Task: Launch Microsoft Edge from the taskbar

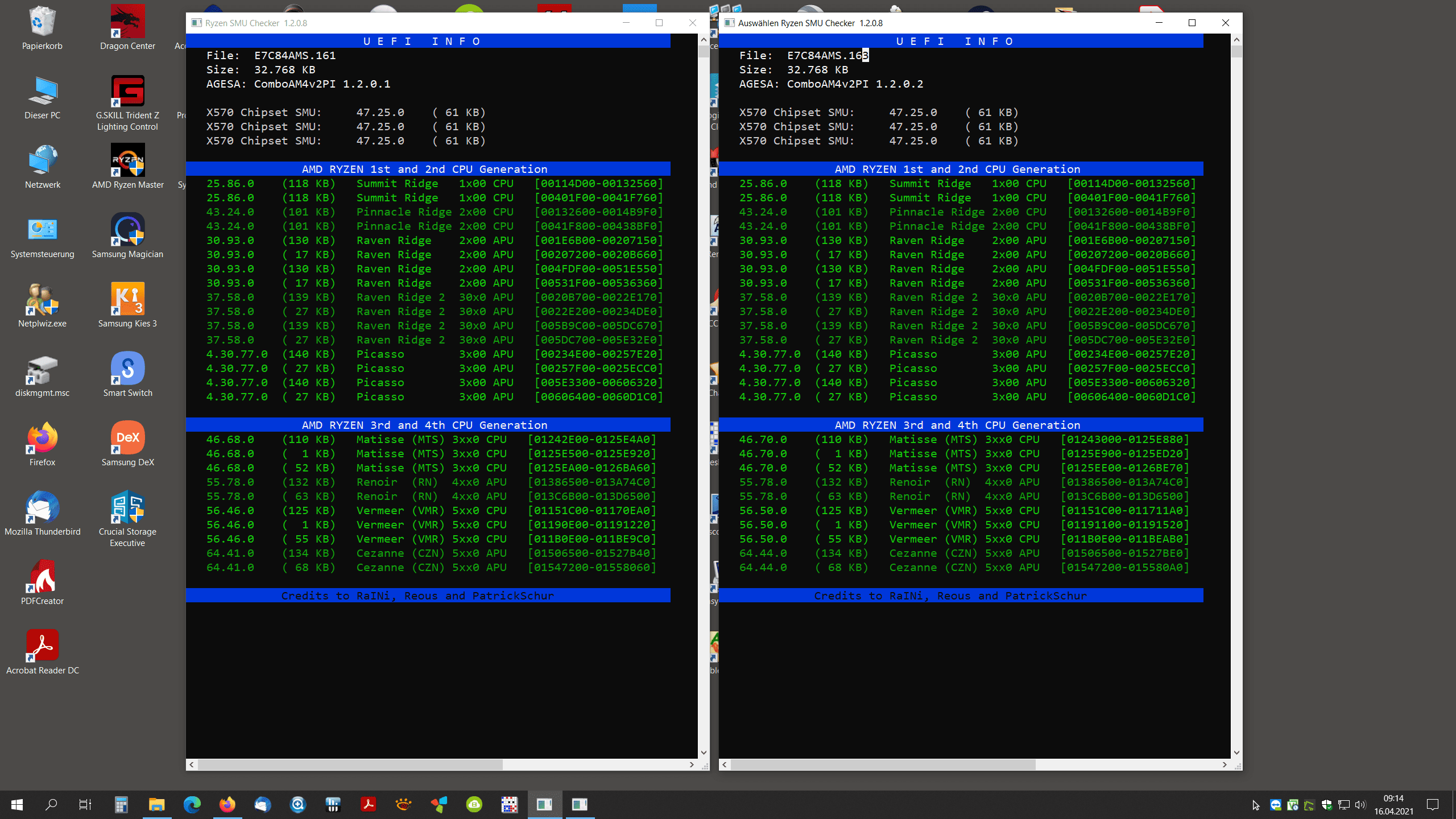Action: (192, 804)
